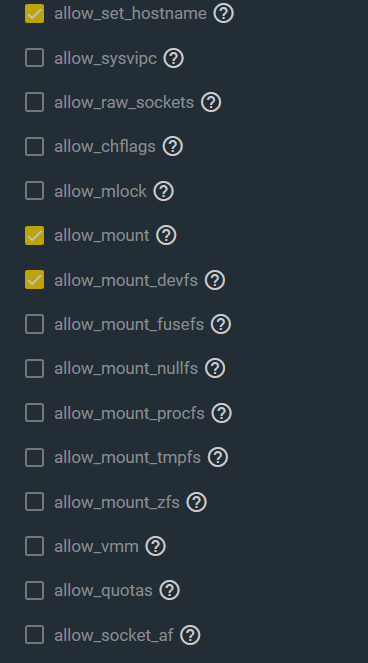Show help next to allow_mount_devfs
Screen dimensions: 368x663
click(x=215, y=280)
